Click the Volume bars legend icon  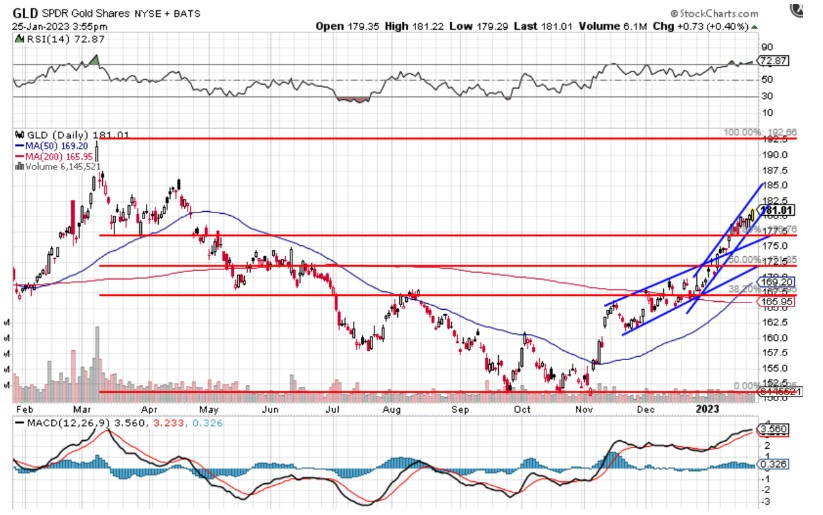pyautogui.click(x=18, y=167)
